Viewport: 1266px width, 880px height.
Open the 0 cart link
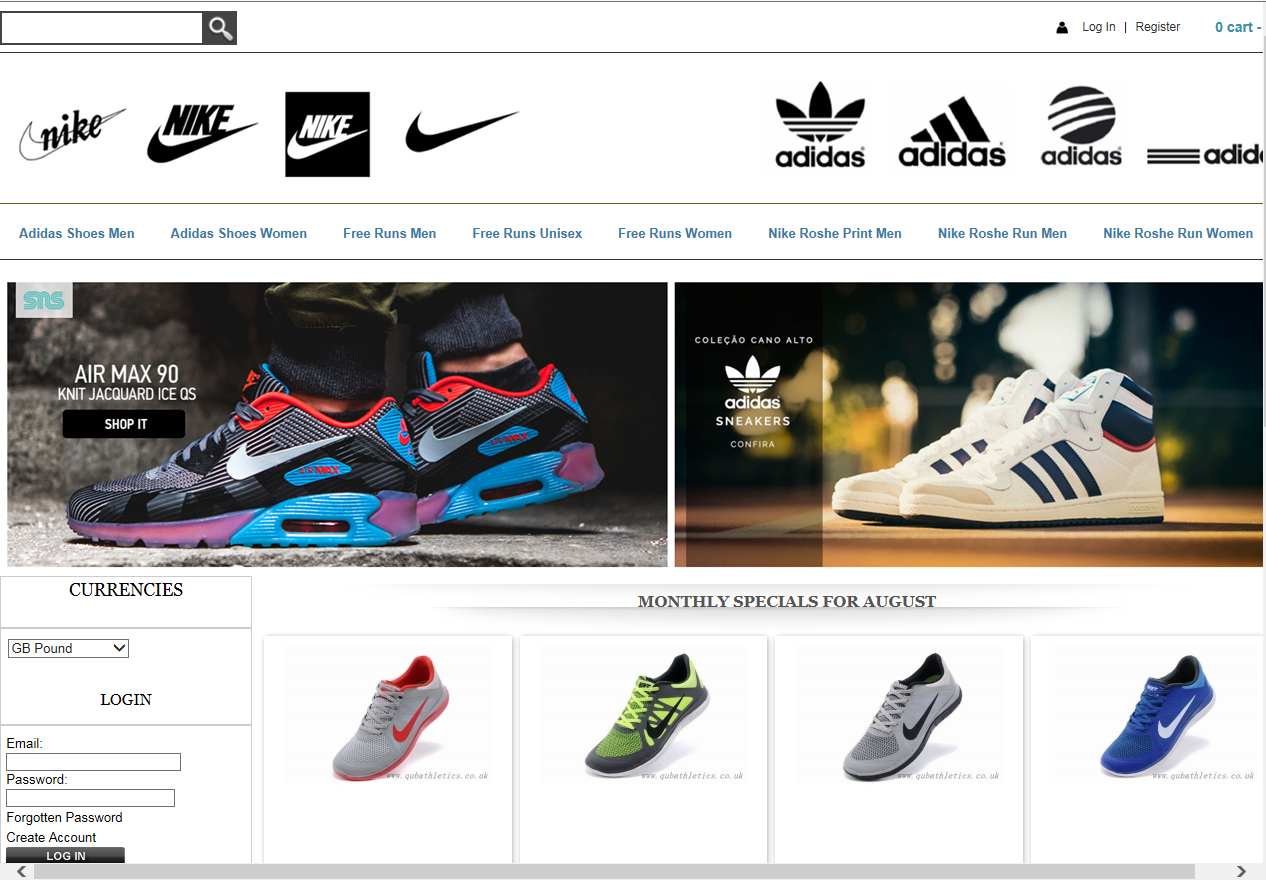tap(1238, 27)
